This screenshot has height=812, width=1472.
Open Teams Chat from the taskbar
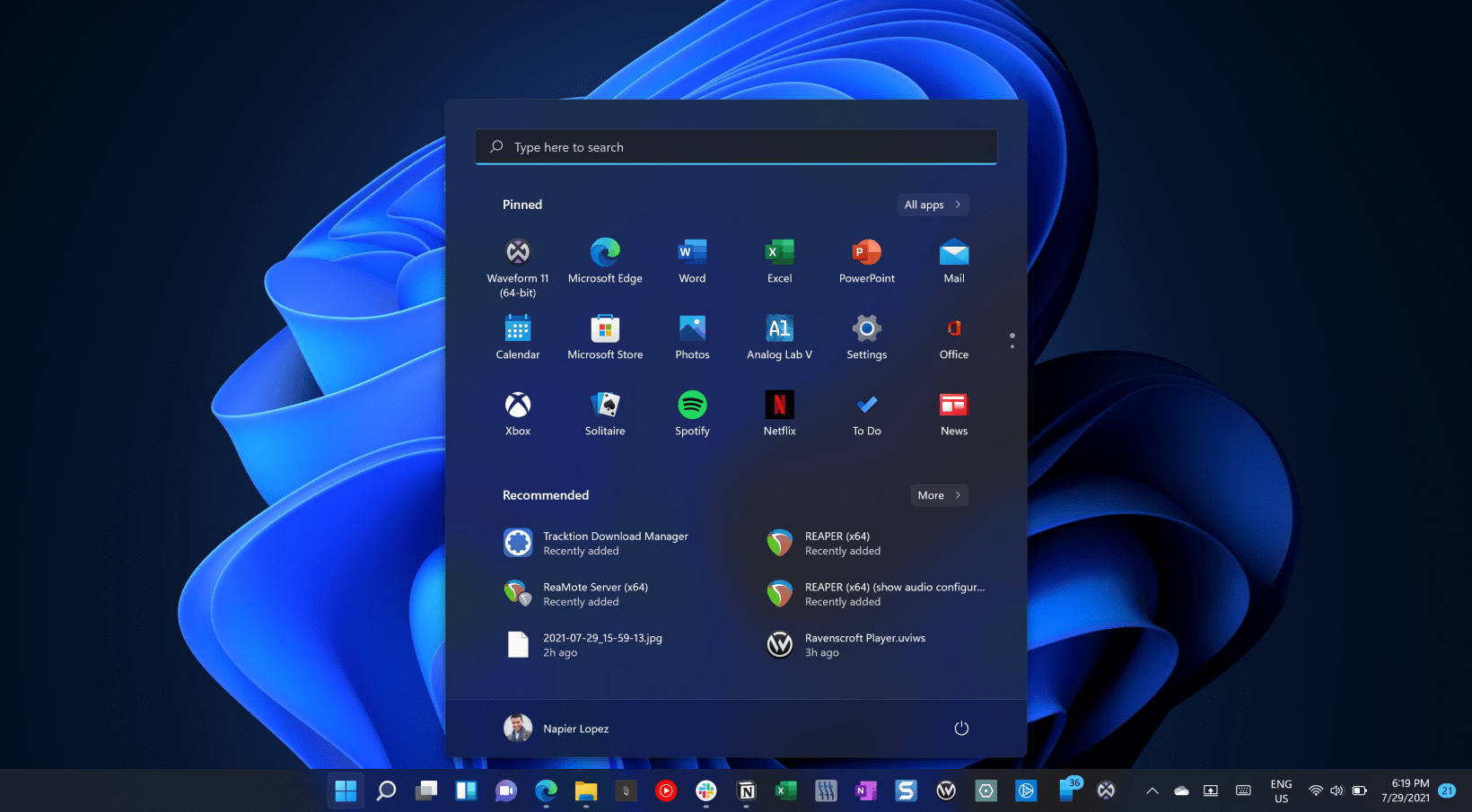coord(506,790)
